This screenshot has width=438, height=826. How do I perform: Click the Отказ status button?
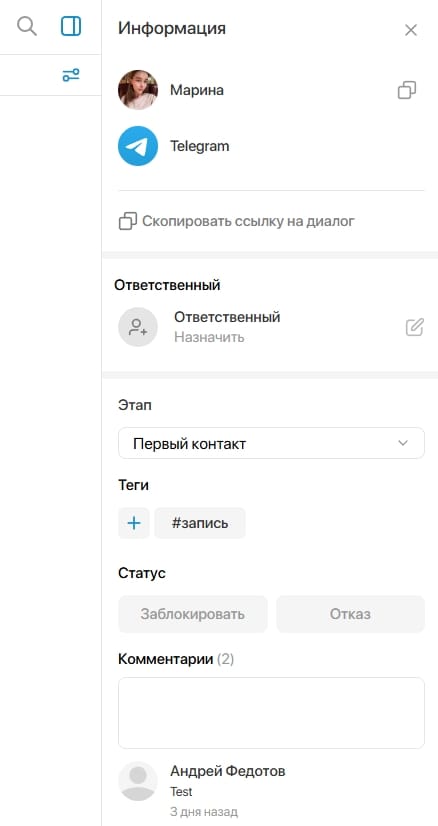[351, 614]
